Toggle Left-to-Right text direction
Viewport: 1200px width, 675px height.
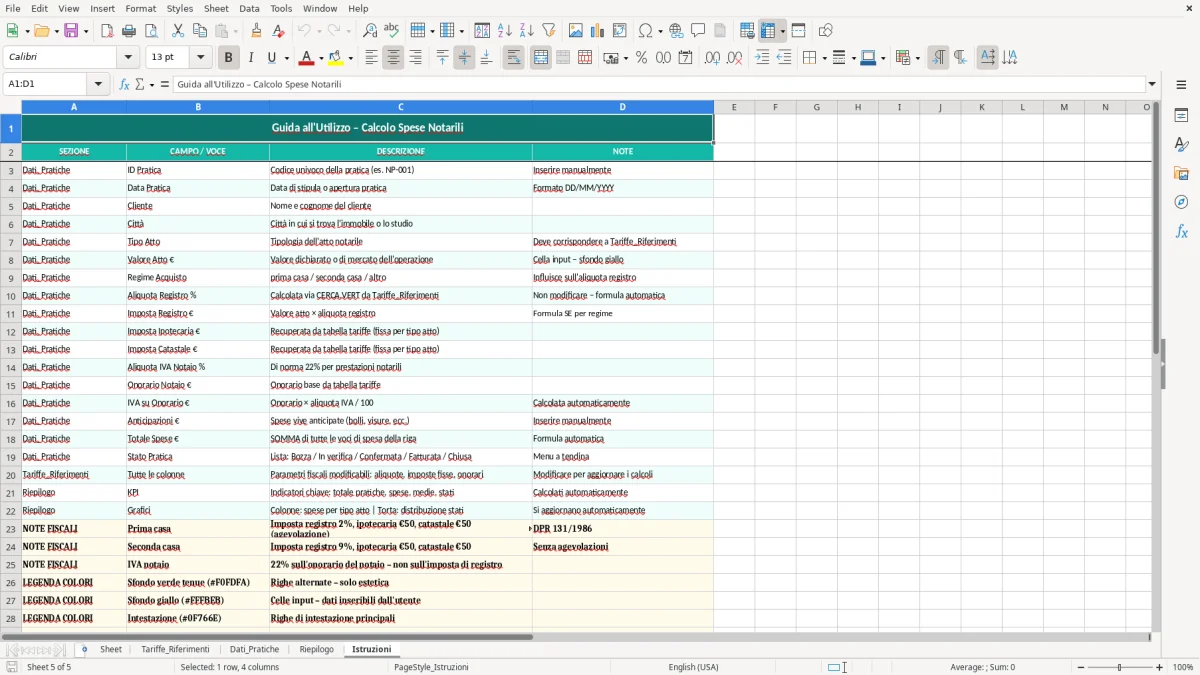938,58
